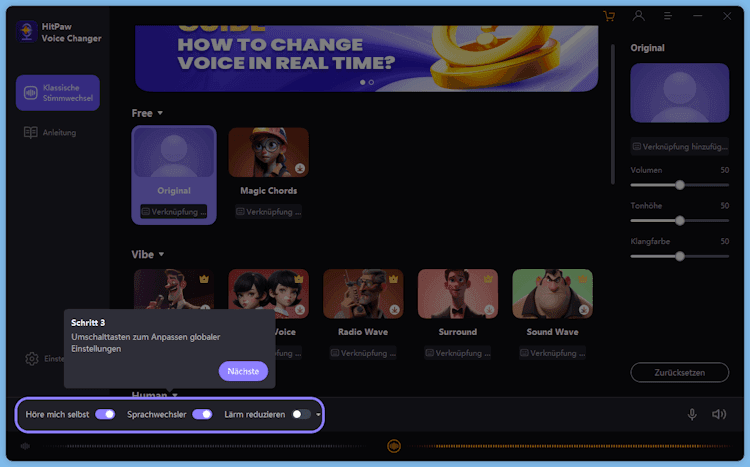
Task: Click the orange waveform center icon
Action: click(394, 446)
